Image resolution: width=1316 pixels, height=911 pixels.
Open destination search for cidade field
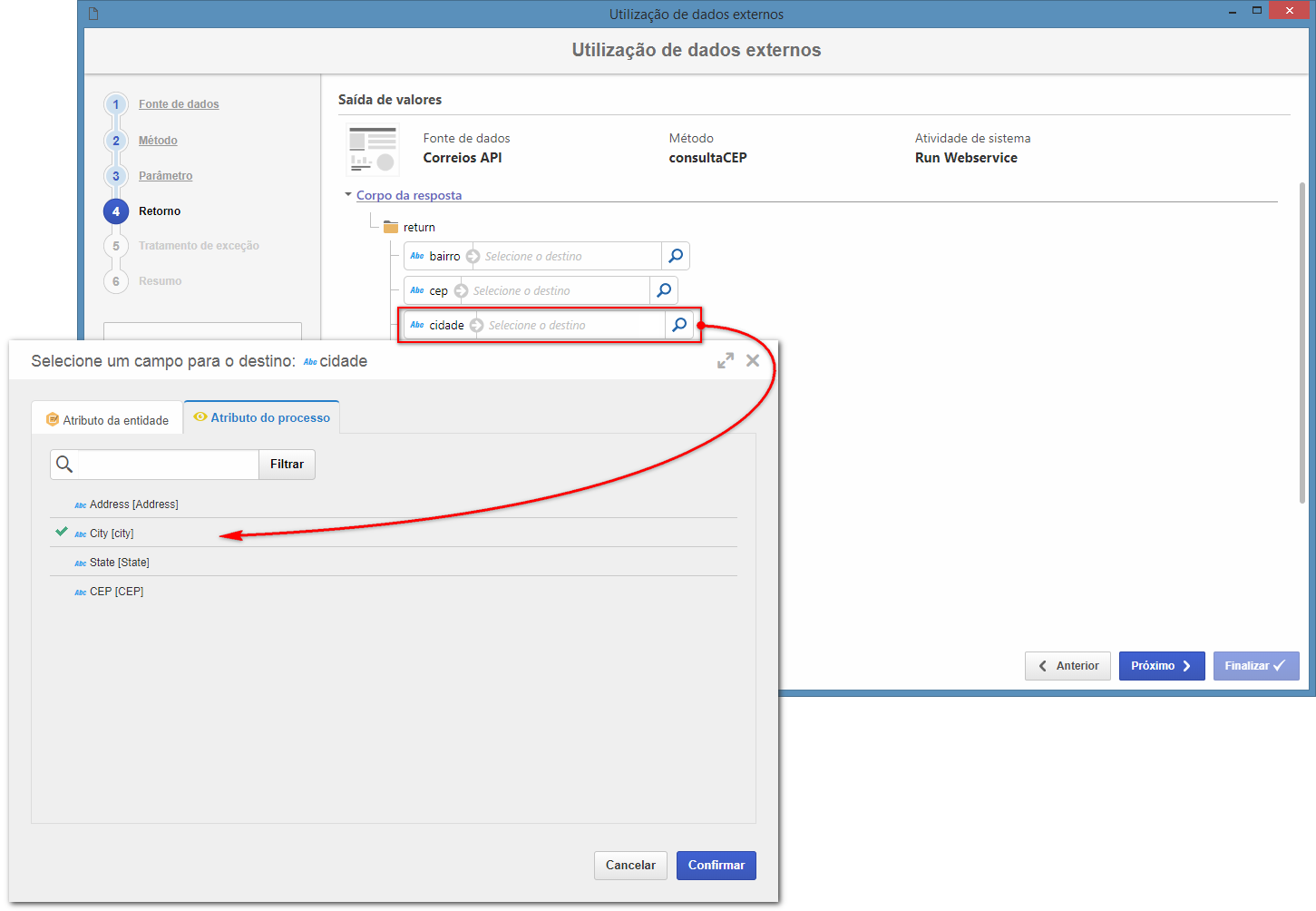[x=679, y=325]
